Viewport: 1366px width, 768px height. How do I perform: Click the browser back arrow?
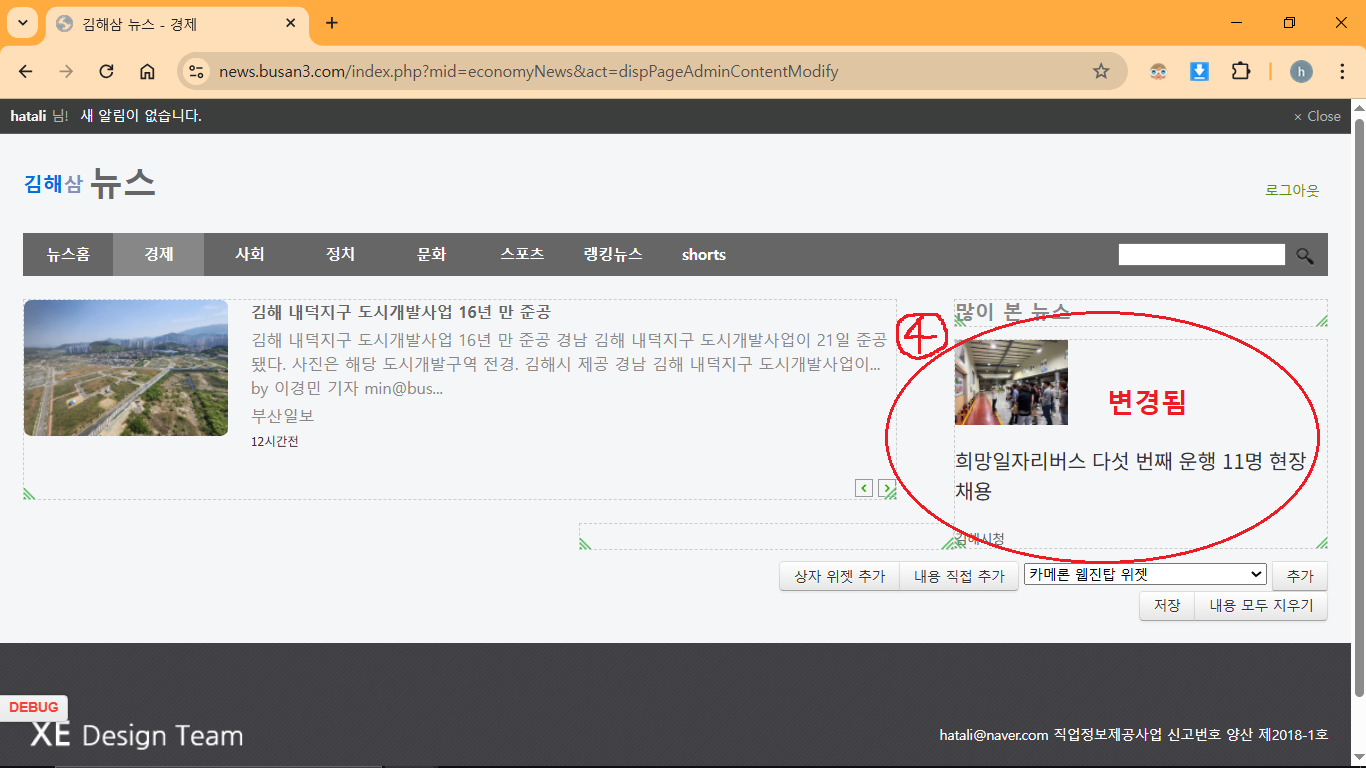(25, 71)
